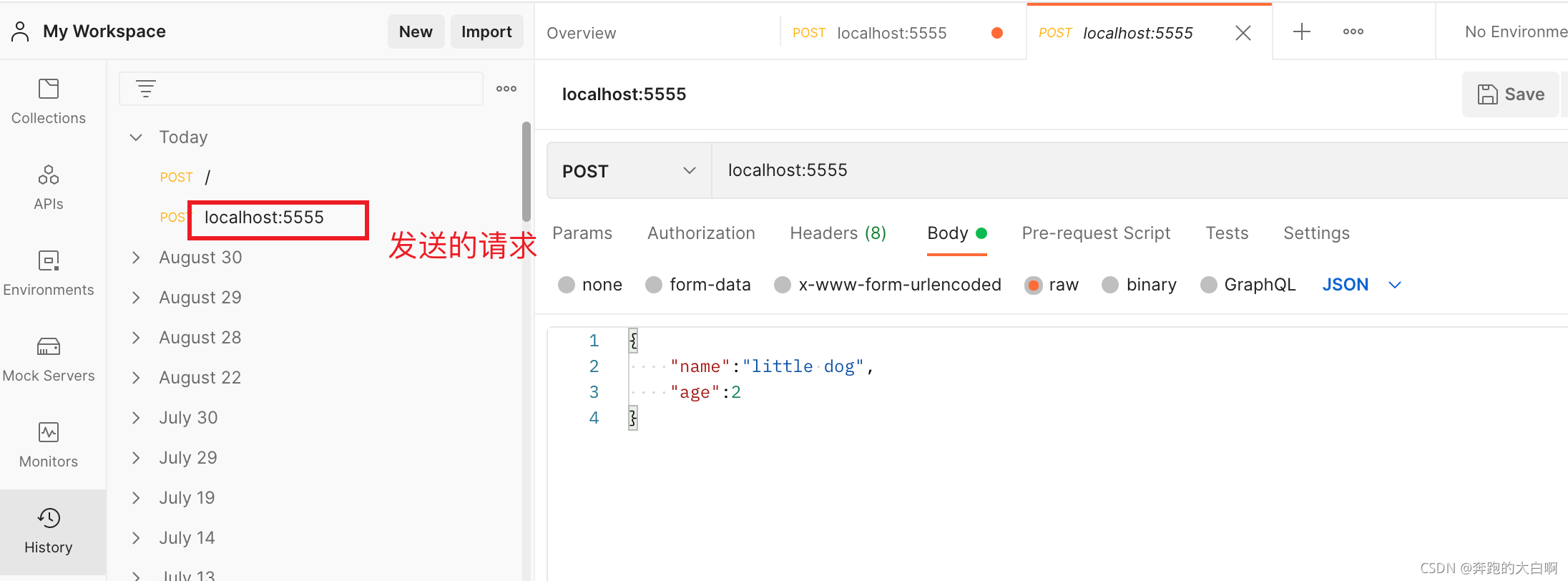The height and width of the screenshot is (581, 1568).
Task: Expand the August 22 history group
Action: click(x=136, y=377)
